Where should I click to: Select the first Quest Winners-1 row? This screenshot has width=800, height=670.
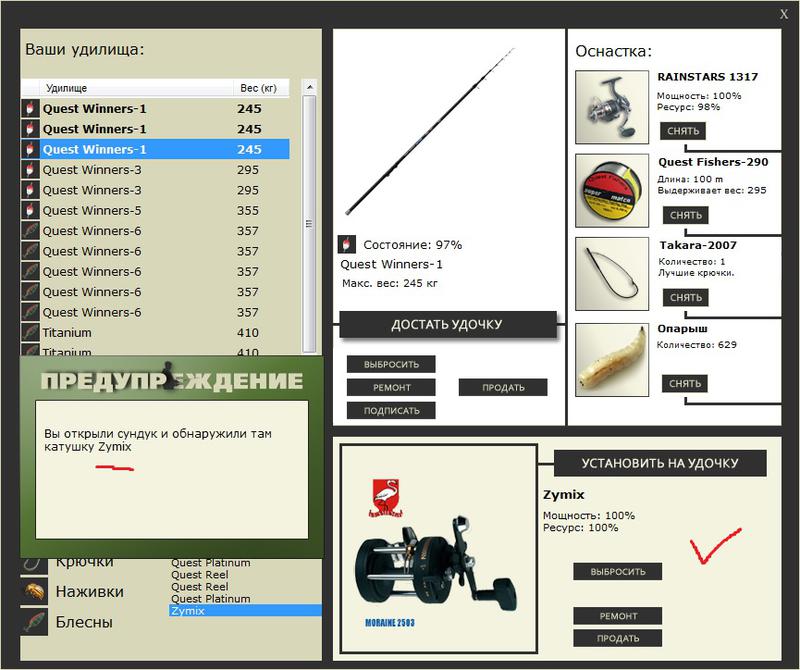click(x=155, y=109)
